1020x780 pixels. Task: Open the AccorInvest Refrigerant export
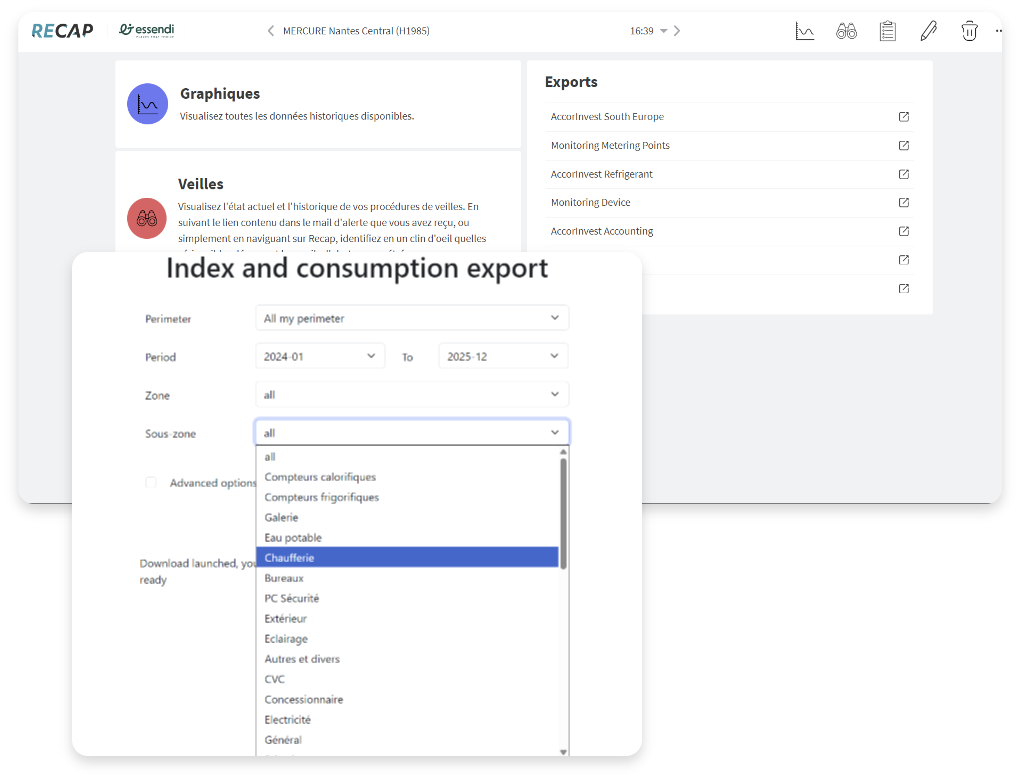point(602,174)
